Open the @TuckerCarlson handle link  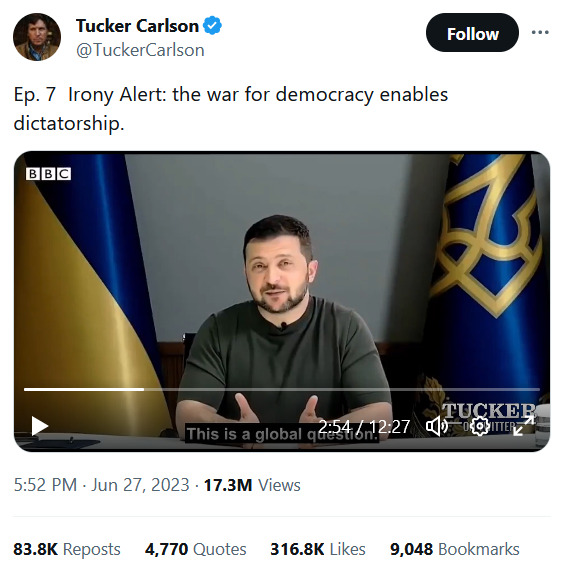pyautogui.click(x=140, y=50)
